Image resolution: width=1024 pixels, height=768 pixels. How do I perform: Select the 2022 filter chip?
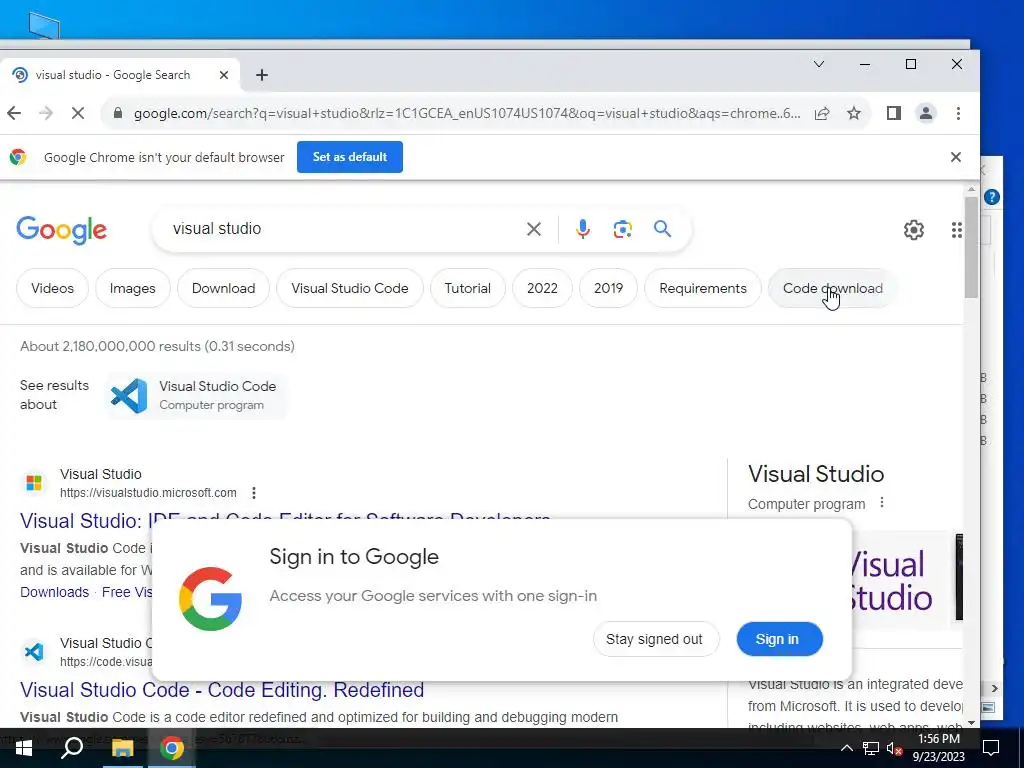(x=542, y=288)
